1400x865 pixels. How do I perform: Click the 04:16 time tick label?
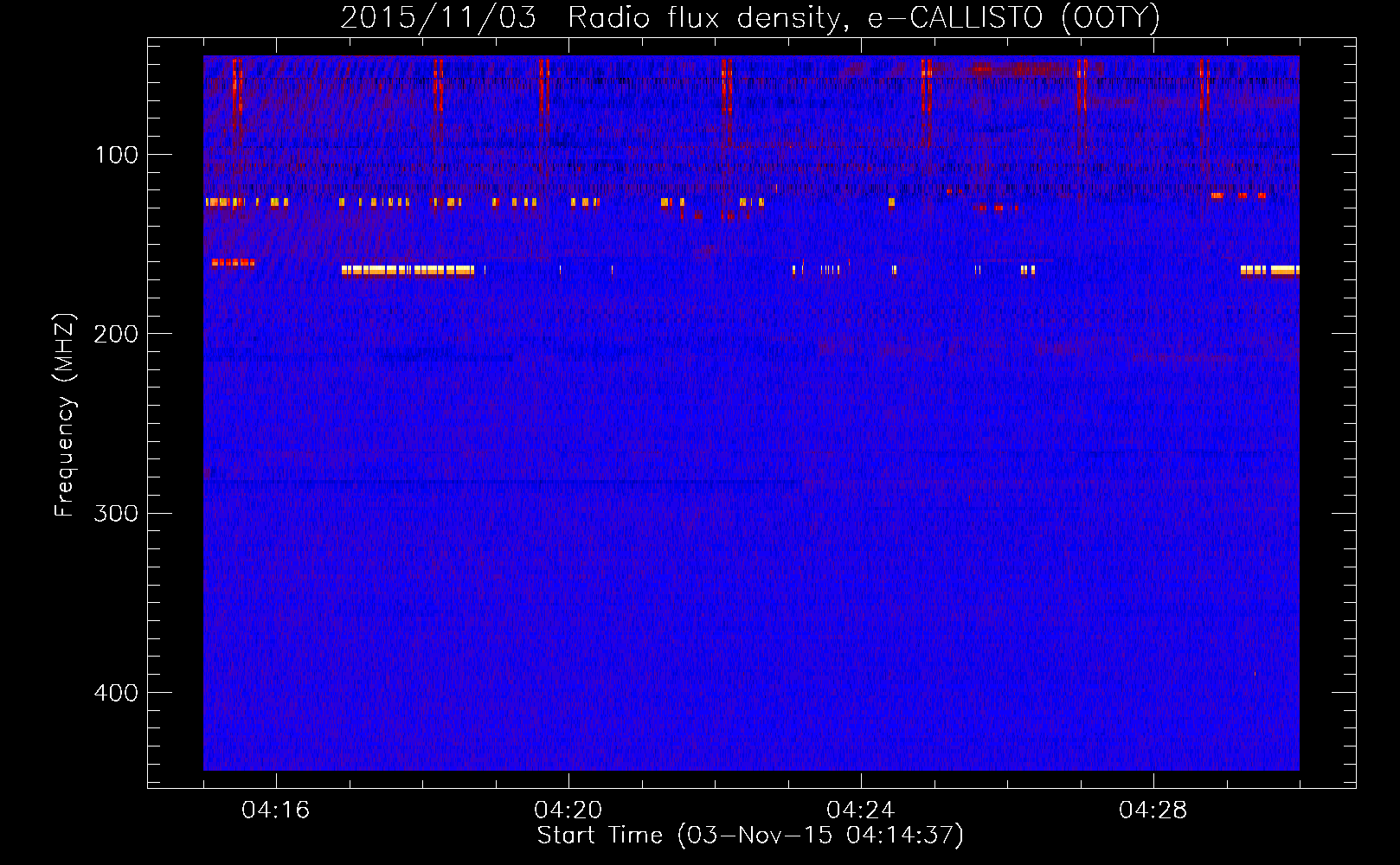275,811
